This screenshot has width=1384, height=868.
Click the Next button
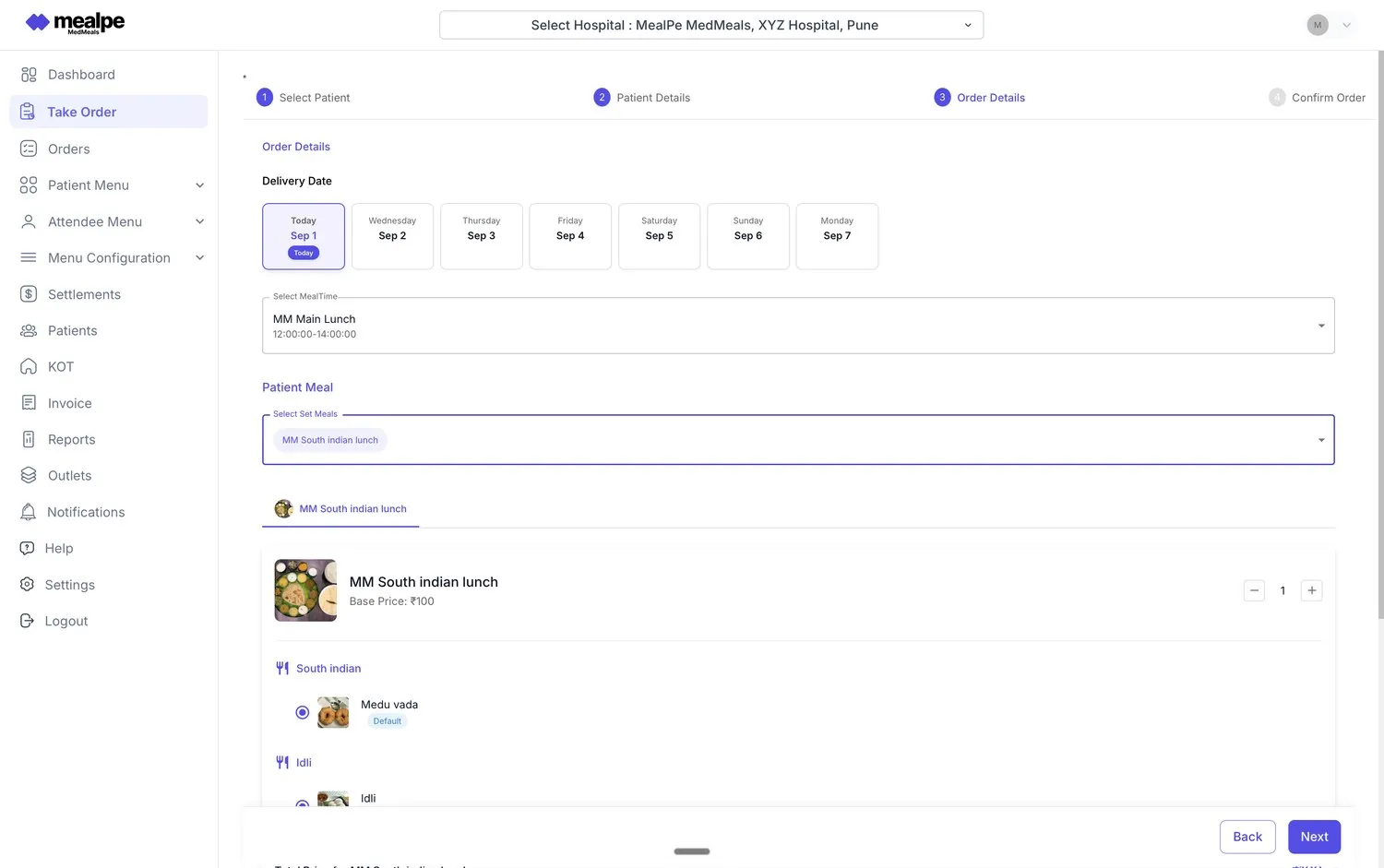[1314, 837]
